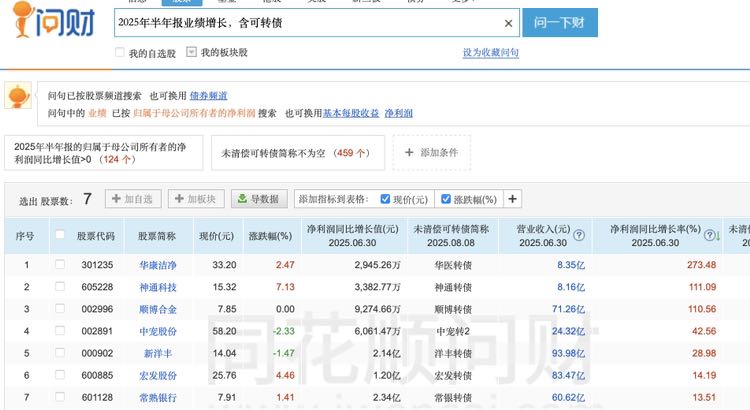The height and width of the screenshot is (410, 750).
Task: Open stock 顺博合金
Action: [158, 309]
